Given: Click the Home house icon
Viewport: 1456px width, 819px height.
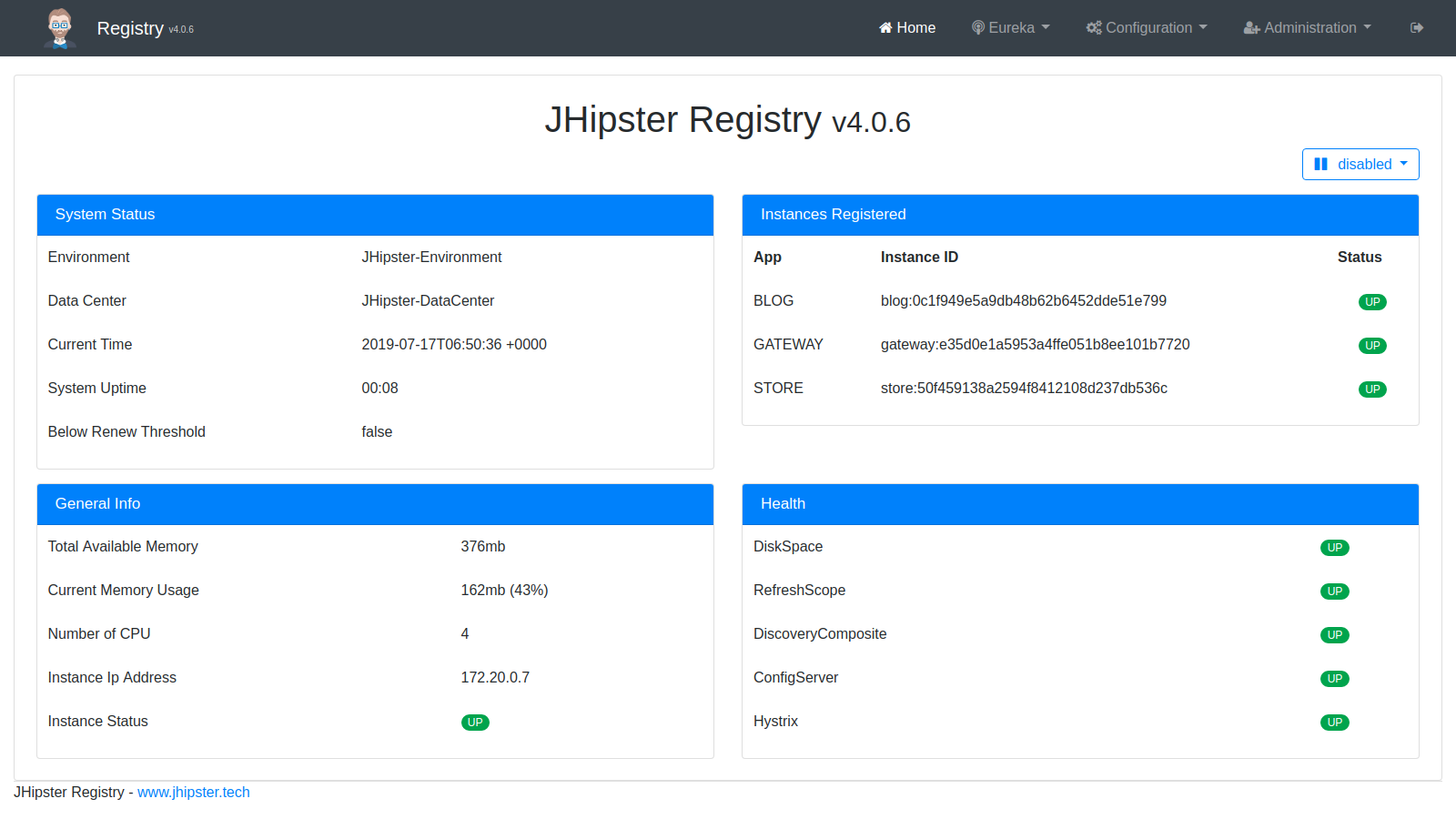Looking at the screenshot, I should [x=885, y=28].
